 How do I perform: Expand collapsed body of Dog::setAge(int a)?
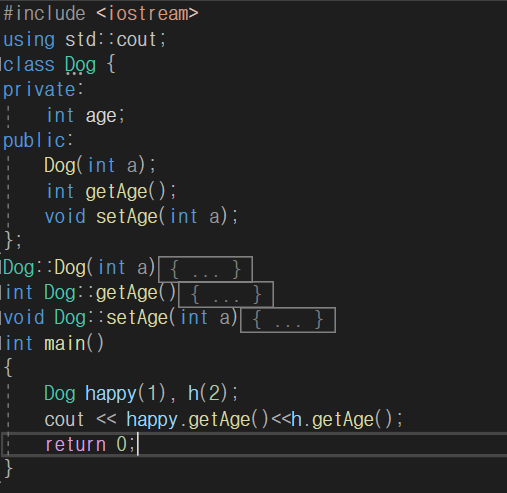288,320
